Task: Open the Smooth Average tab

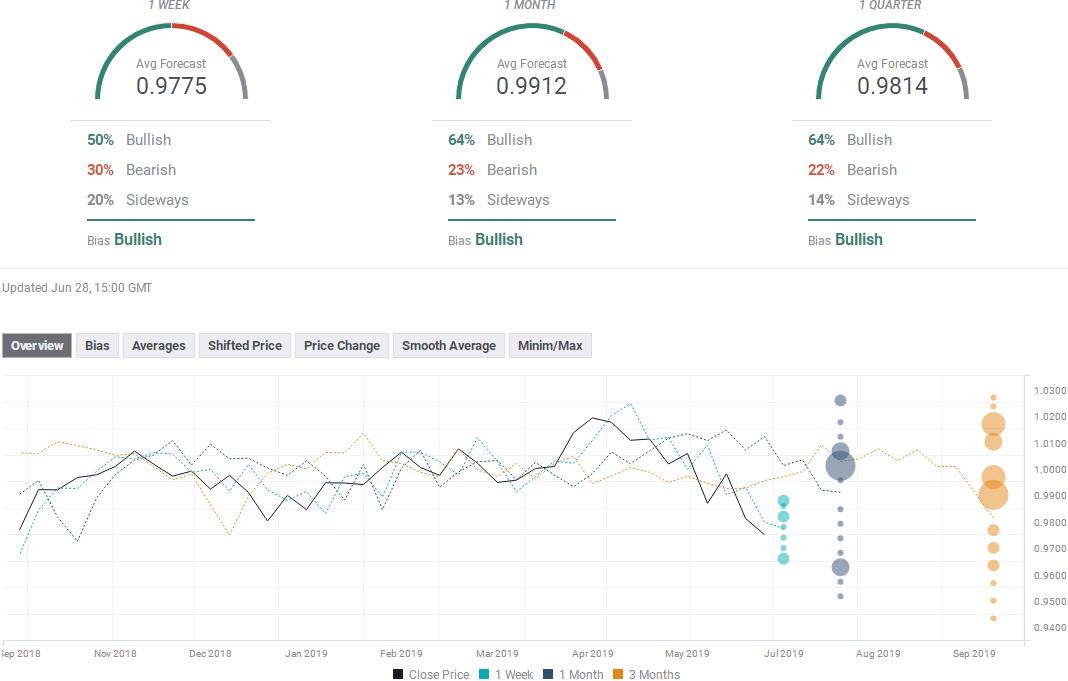Action: tap(449, 346)
